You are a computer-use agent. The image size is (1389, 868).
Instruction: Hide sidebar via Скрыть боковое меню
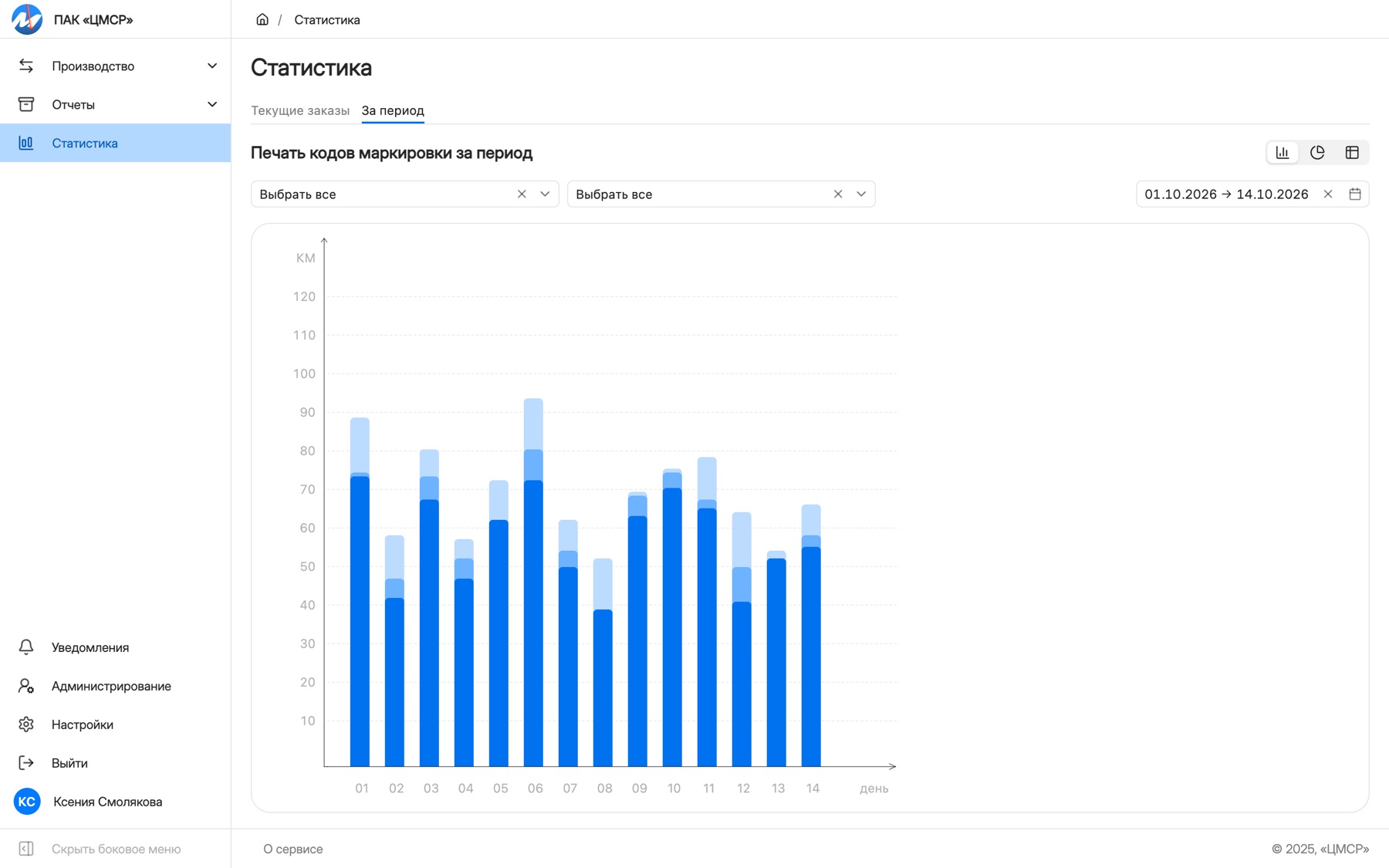point(116,849)
